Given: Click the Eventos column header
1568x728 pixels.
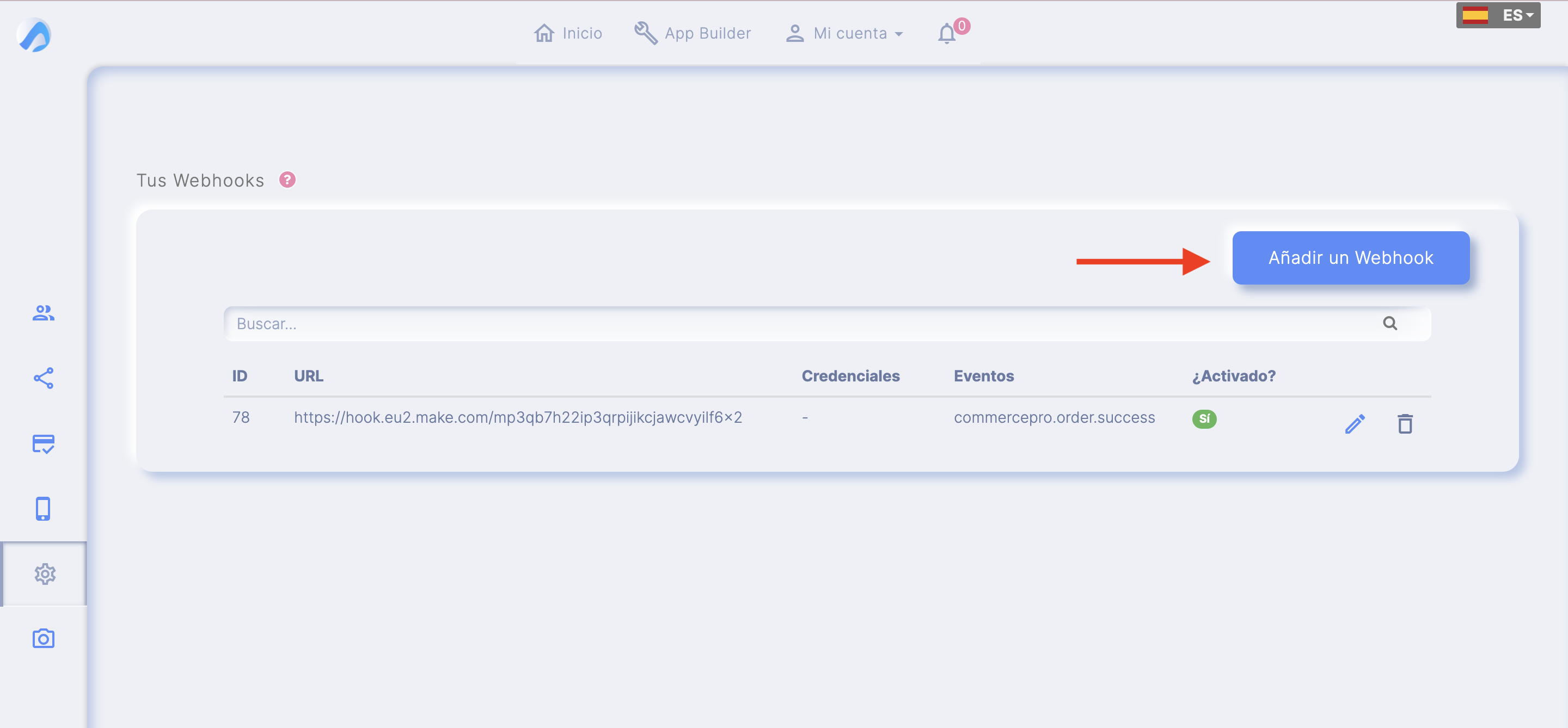Looking at the screenshot, I should [x=984, y=376].
